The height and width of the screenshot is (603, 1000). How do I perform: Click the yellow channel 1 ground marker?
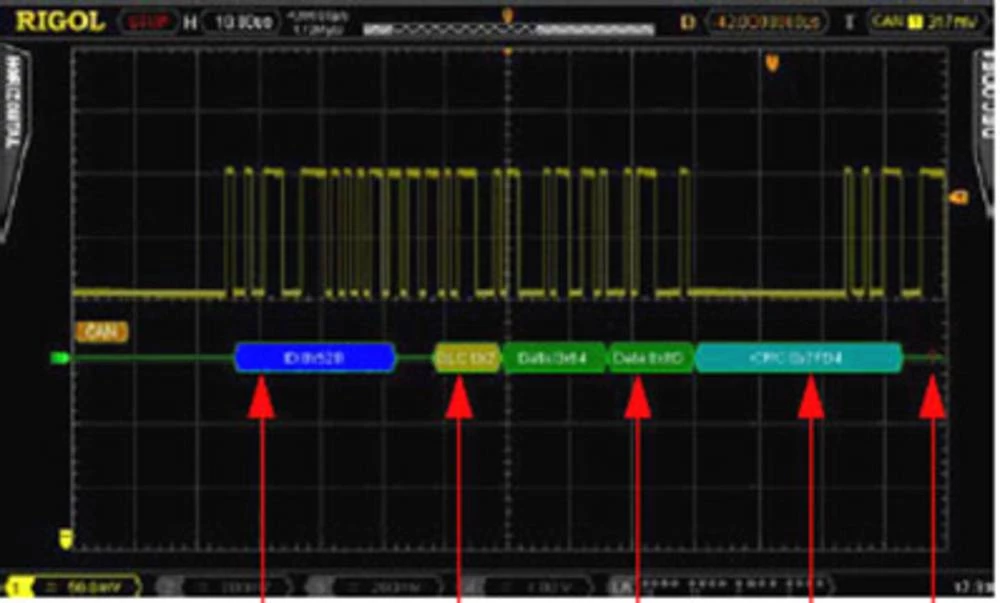(67, 540)
